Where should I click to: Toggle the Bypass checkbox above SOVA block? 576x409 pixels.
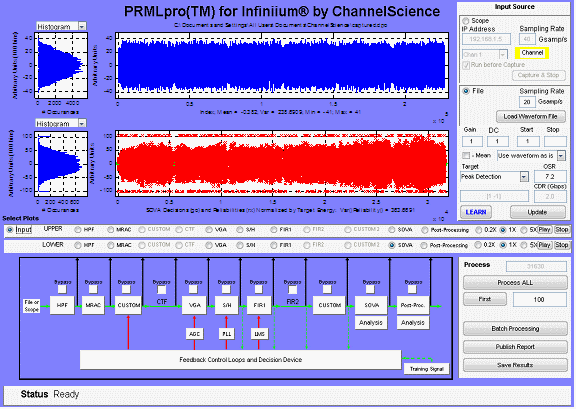pyautogui.click(x=371, y=289)
